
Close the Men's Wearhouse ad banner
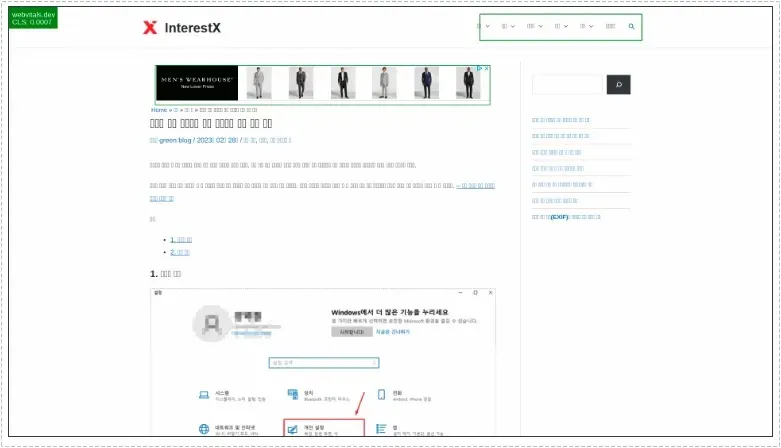click(x=487, y=68)
